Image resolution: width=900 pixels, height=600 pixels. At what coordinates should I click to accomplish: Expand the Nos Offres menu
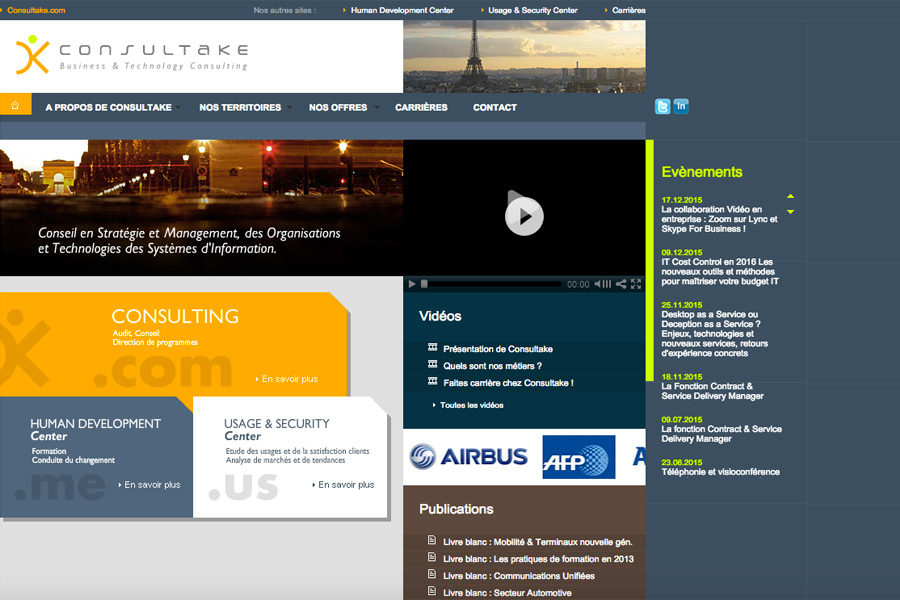point(343,107)
